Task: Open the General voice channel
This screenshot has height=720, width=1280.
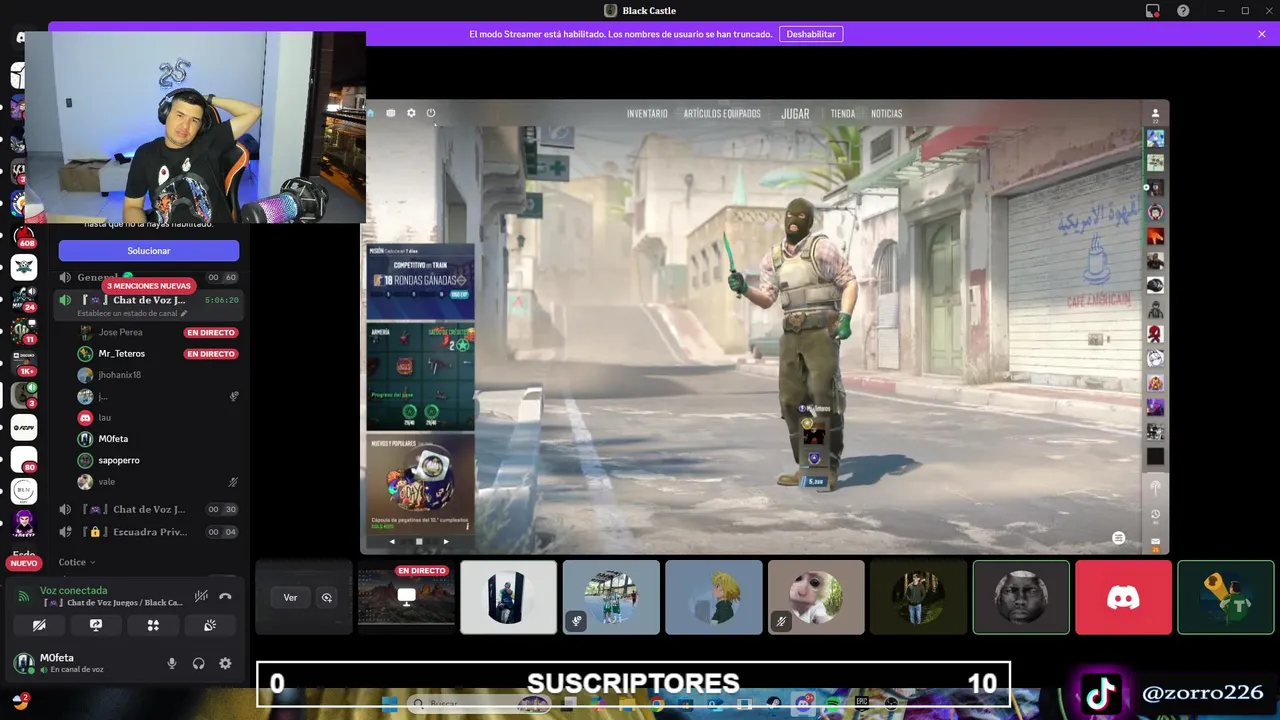Action: [x=148, y=277]
